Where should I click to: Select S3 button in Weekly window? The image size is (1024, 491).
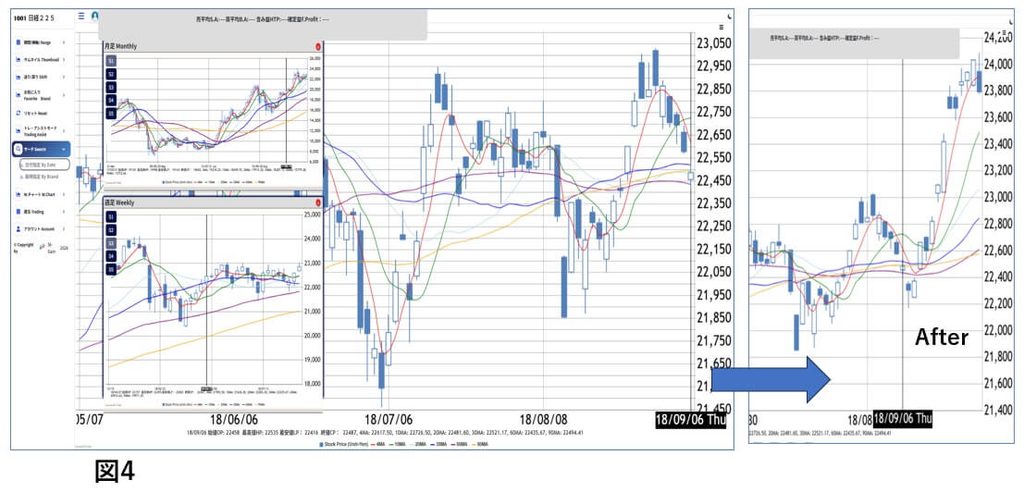click(111, 243)
